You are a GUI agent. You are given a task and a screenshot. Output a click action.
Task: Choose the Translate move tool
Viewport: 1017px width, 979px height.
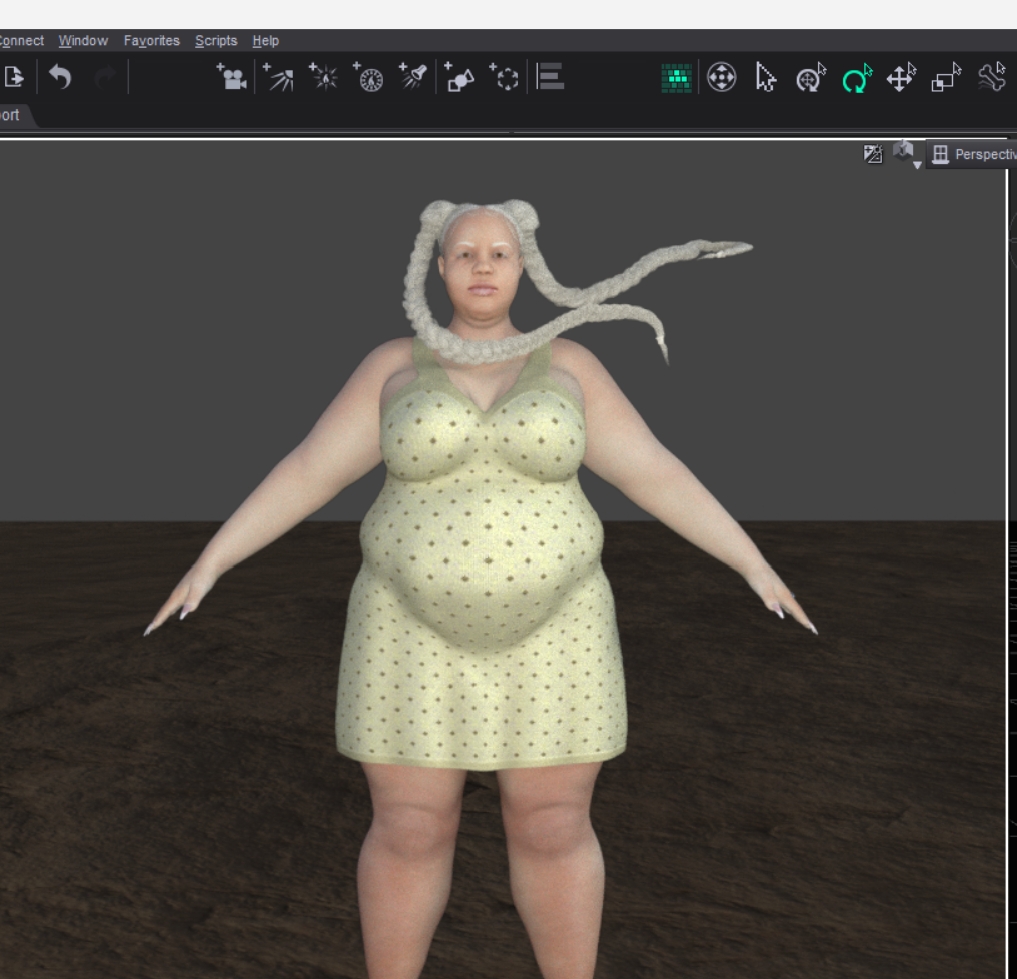click(901, 78)
